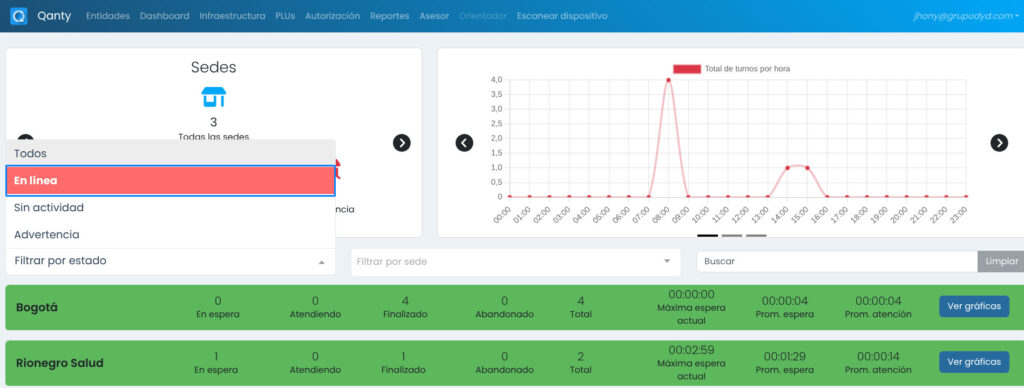This screenshot has height=388, width=1024.
Task: Toggle the red Total de turnos legend swatch
Action: (687, 69)
